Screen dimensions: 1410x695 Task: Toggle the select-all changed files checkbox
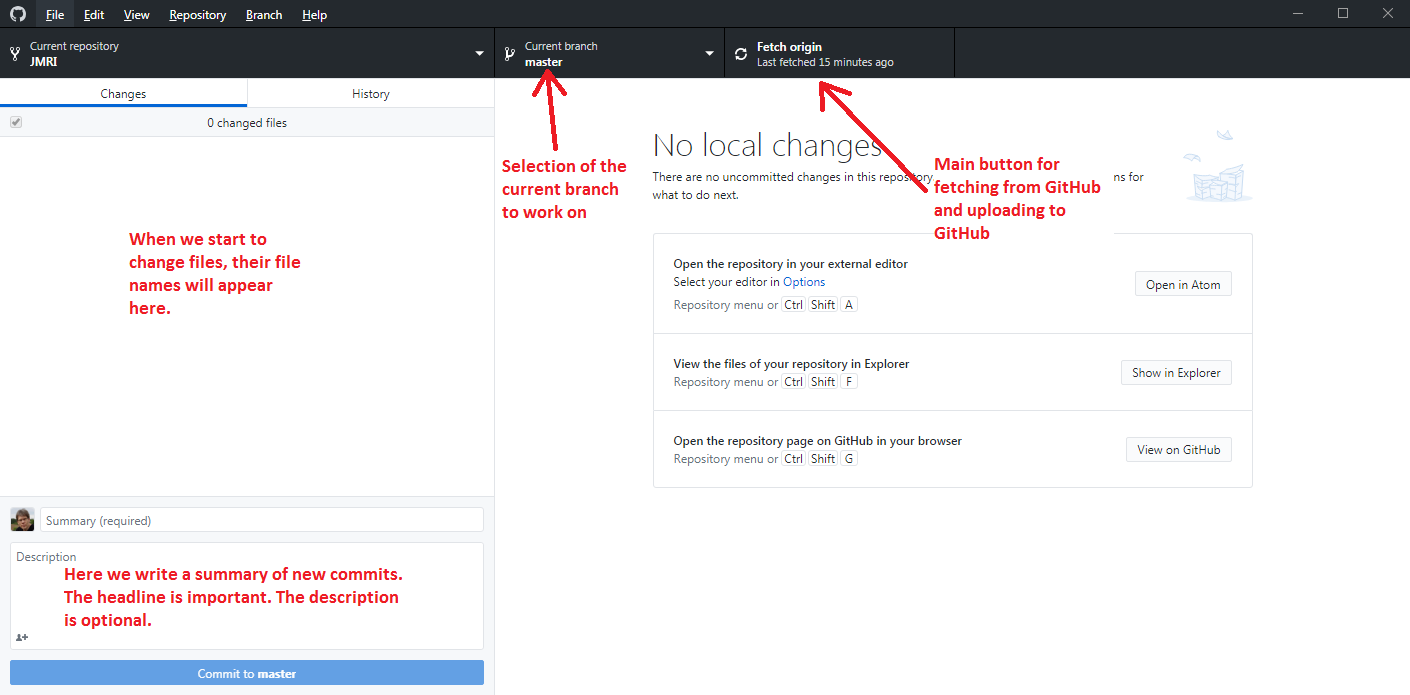point(16,122)
